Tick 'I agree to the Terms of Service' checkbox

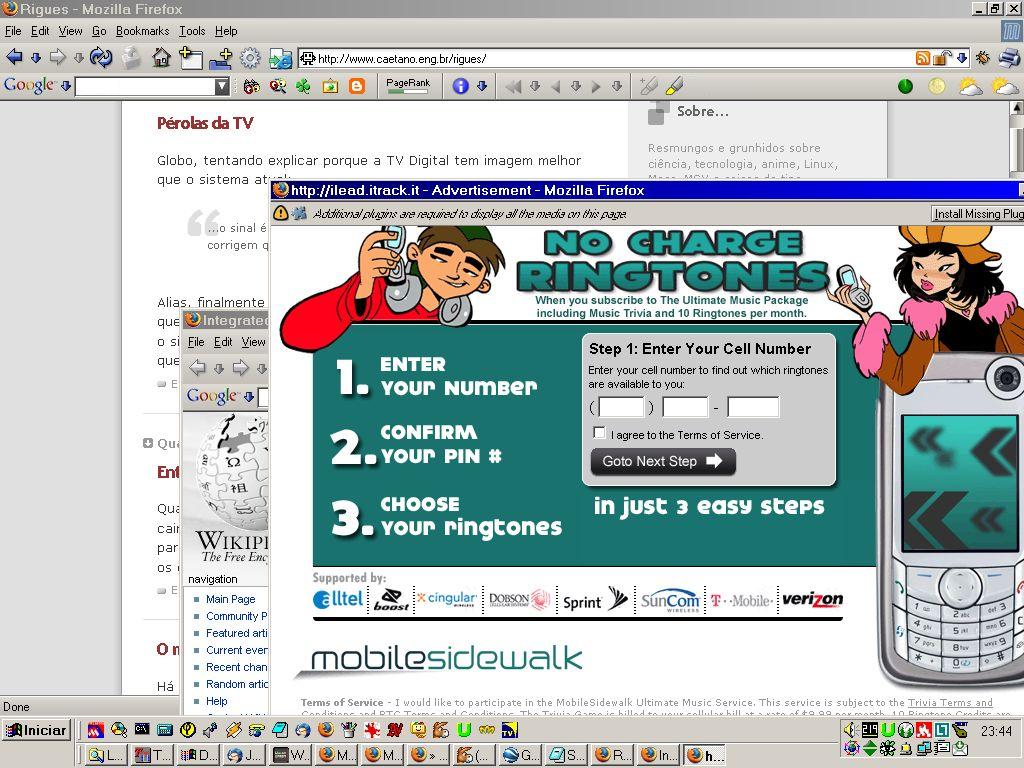click(x=599, y=432)
